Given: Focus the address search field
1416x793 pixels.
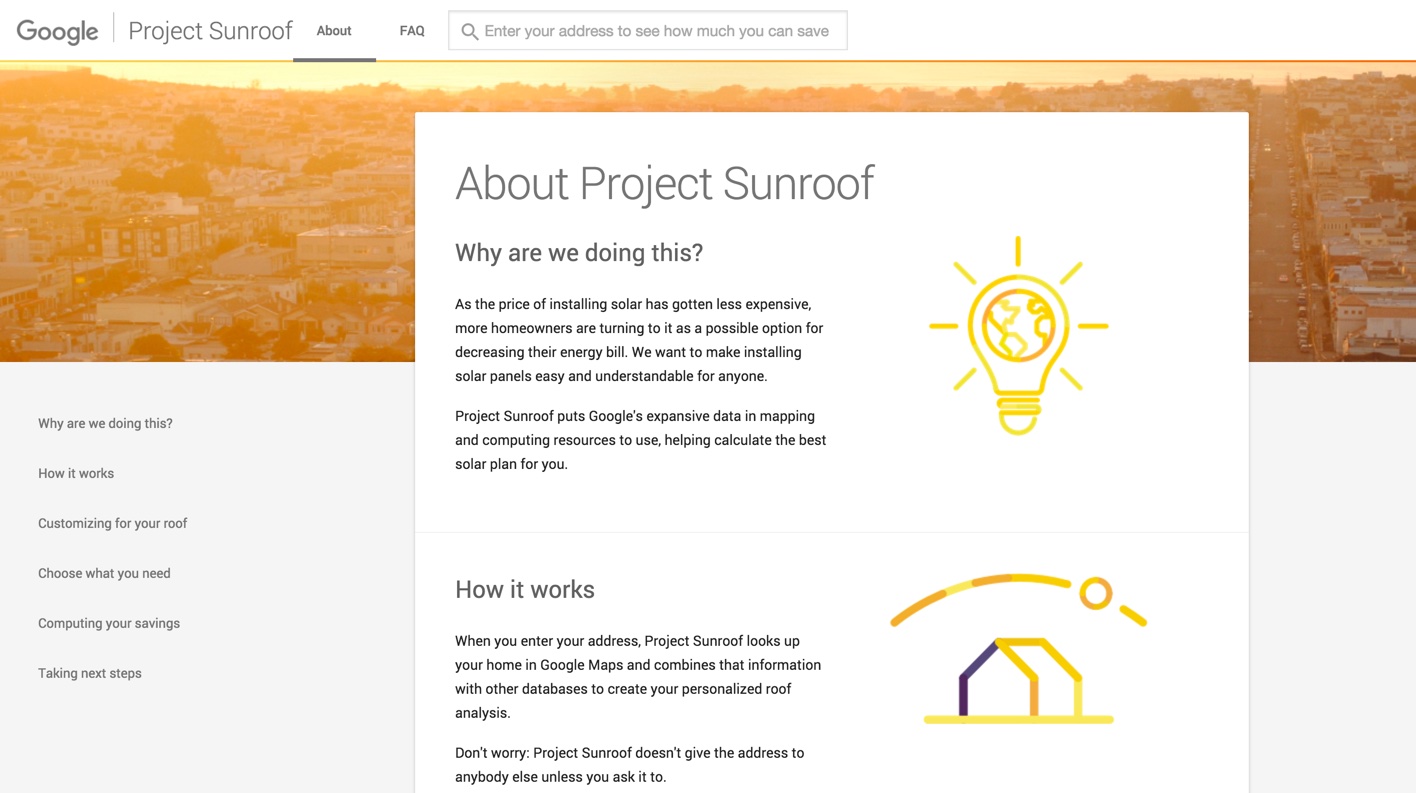Looking at the screenshot, I should pyautogui.click(x=656, y=31).
